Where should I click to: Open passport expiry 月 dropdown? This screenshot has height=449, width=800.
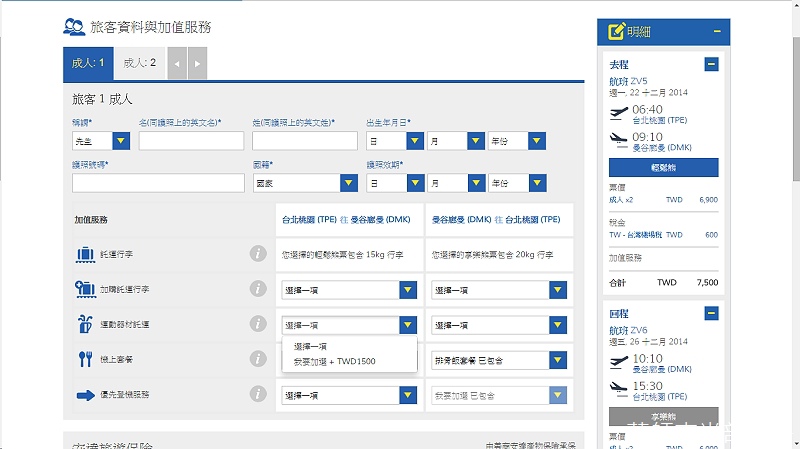[x=456, y=183]
